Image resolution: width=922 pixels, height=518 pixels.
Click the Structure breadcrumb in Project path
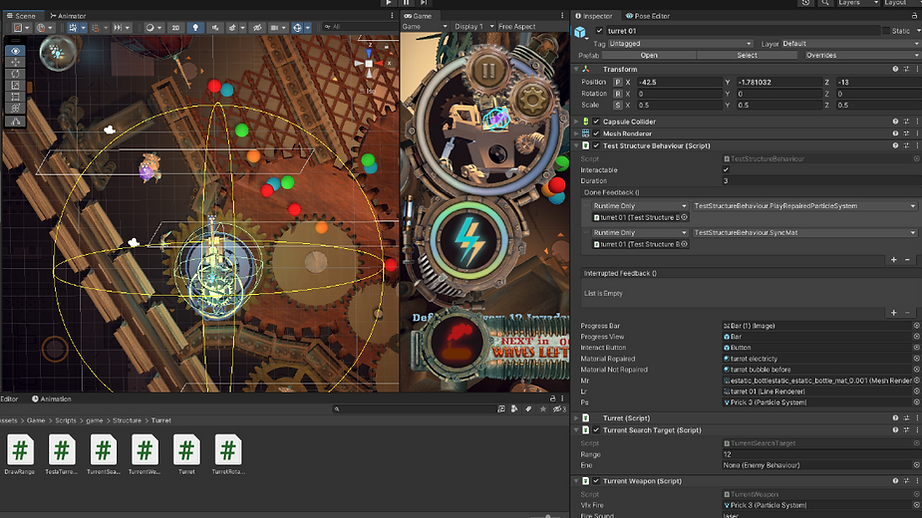tap(127, 420)
